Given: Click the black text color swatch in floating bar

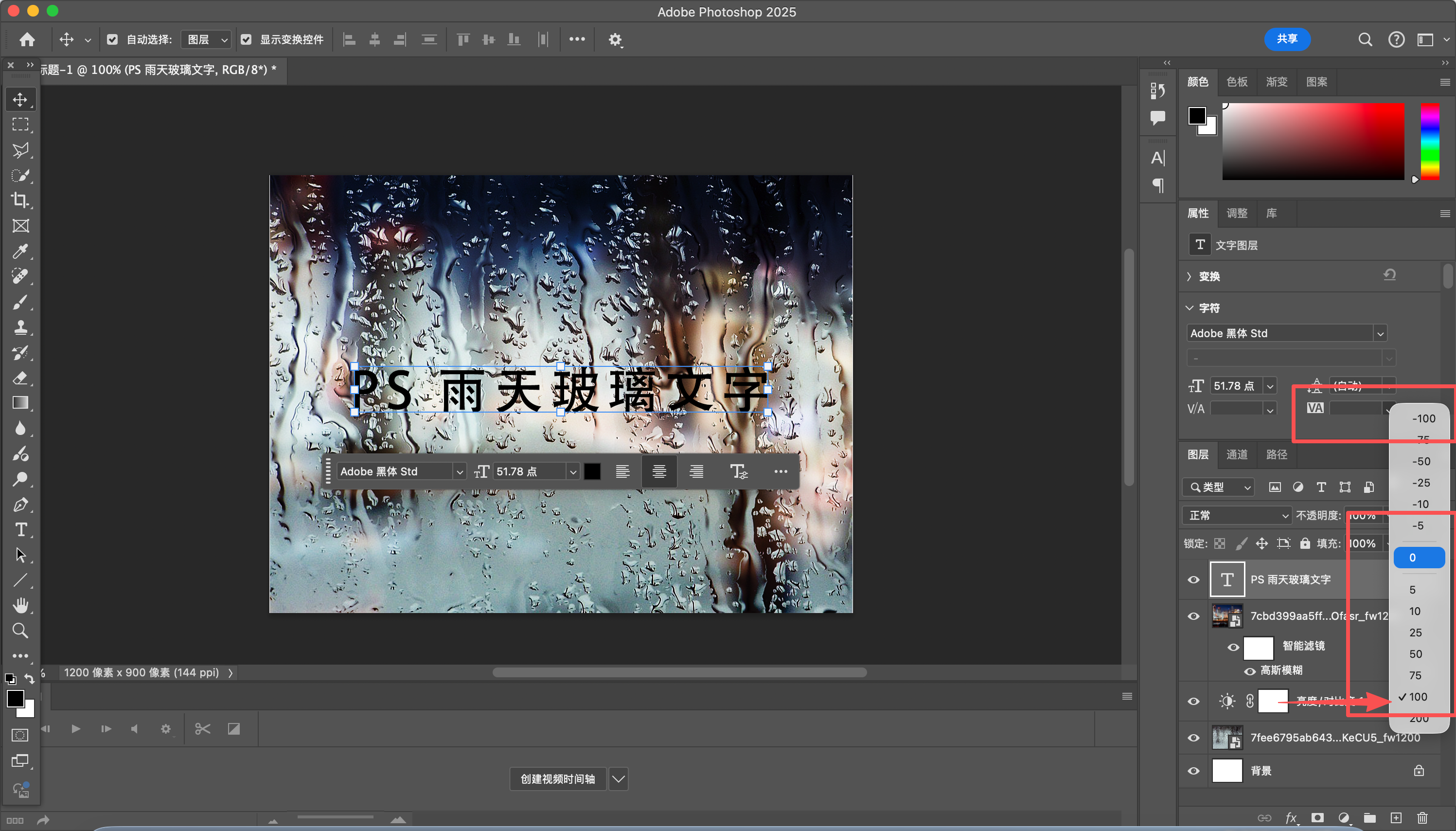Looking at the screenshot, I should (x=592, y=471).
